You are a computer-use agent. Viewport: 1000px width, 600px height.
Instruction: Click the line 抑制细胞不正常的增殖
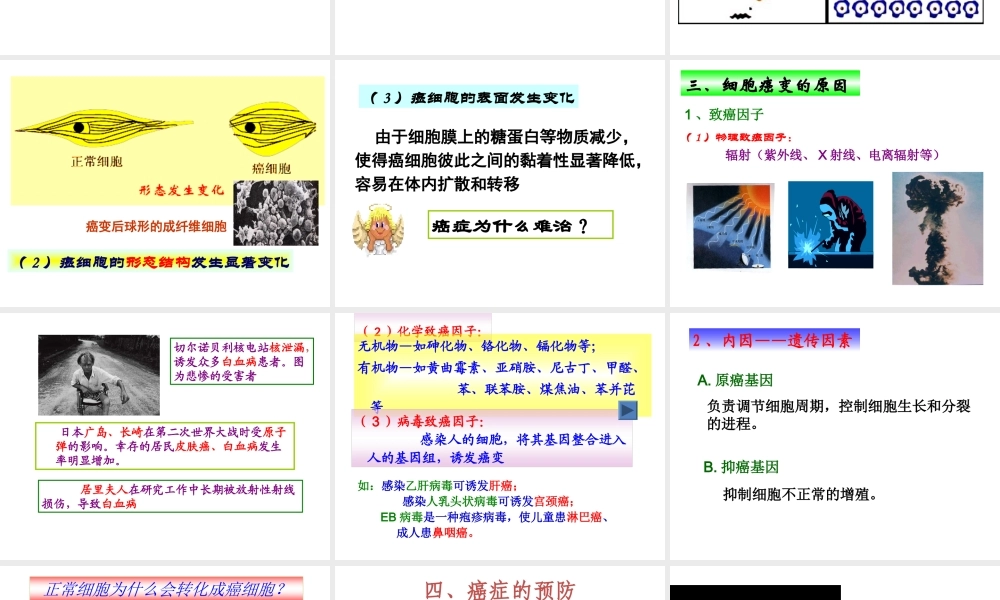[800, 495]
